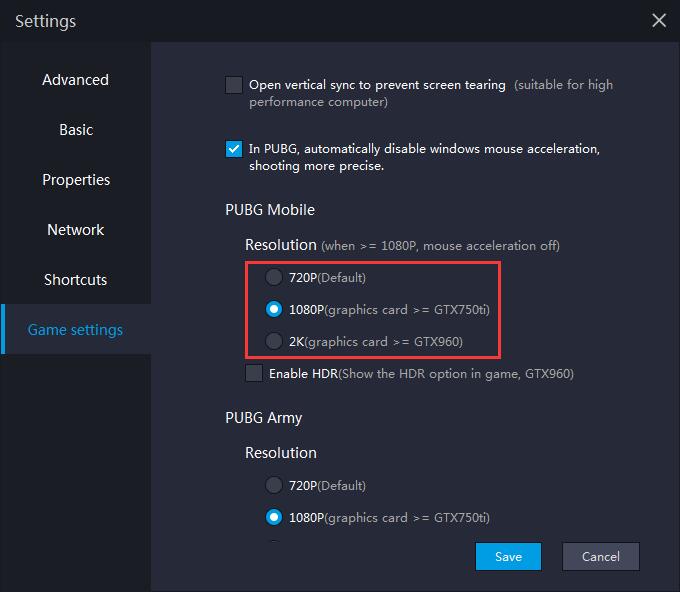Click the Save button
The image size is (680, 592).
coord(508,556)
